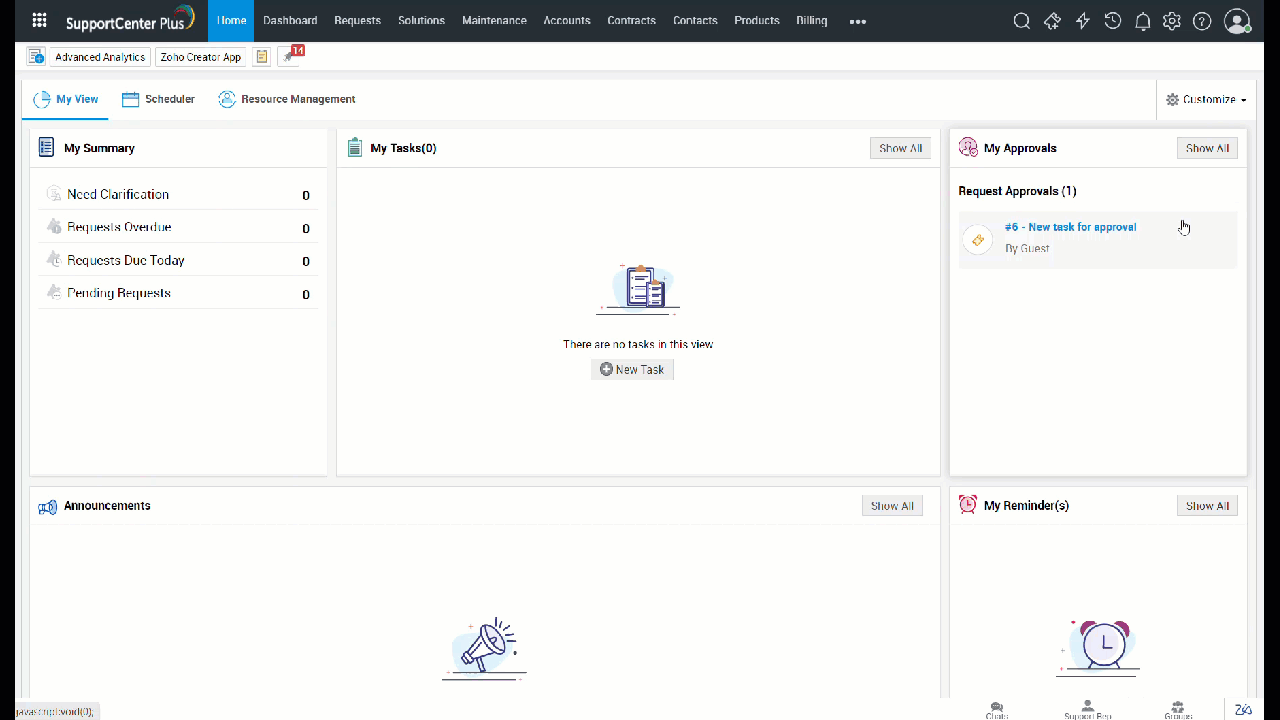Open Requests Overdue summary row
Viewport: 1280px width, 720px height.
(x=119, y=228)
